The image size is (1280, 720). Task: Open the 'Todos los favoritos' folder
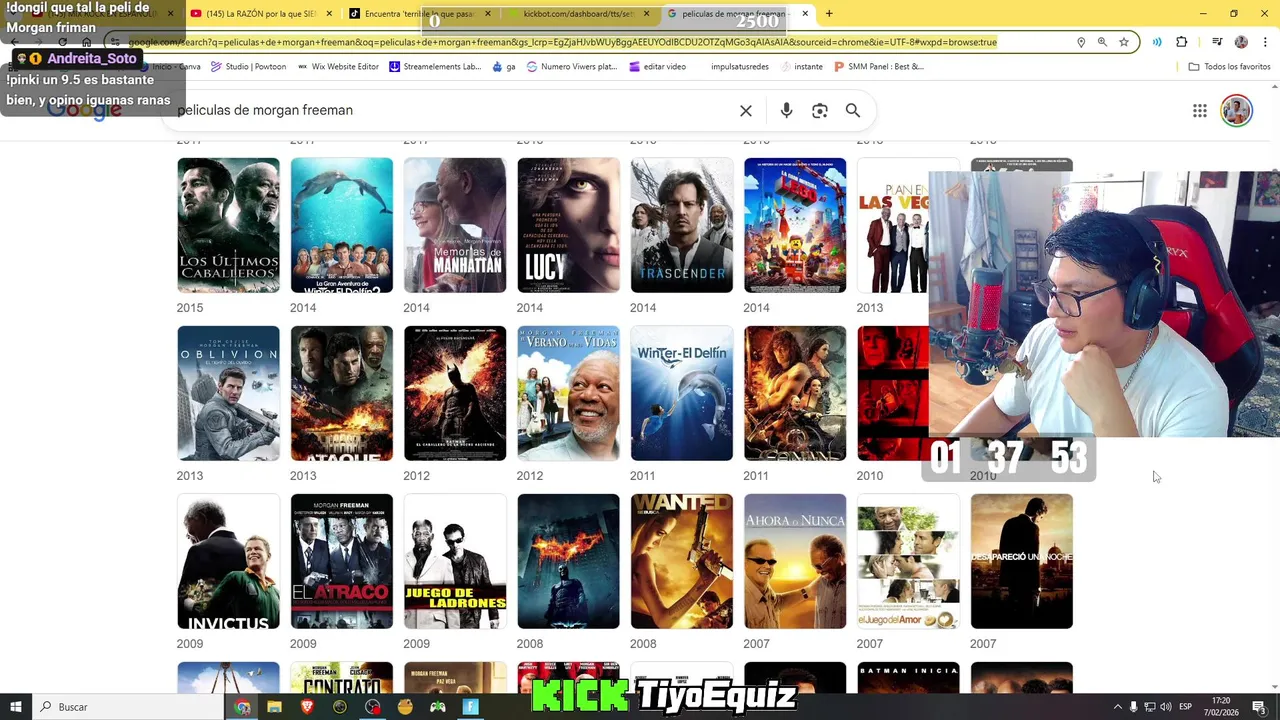pos(1229,67)
